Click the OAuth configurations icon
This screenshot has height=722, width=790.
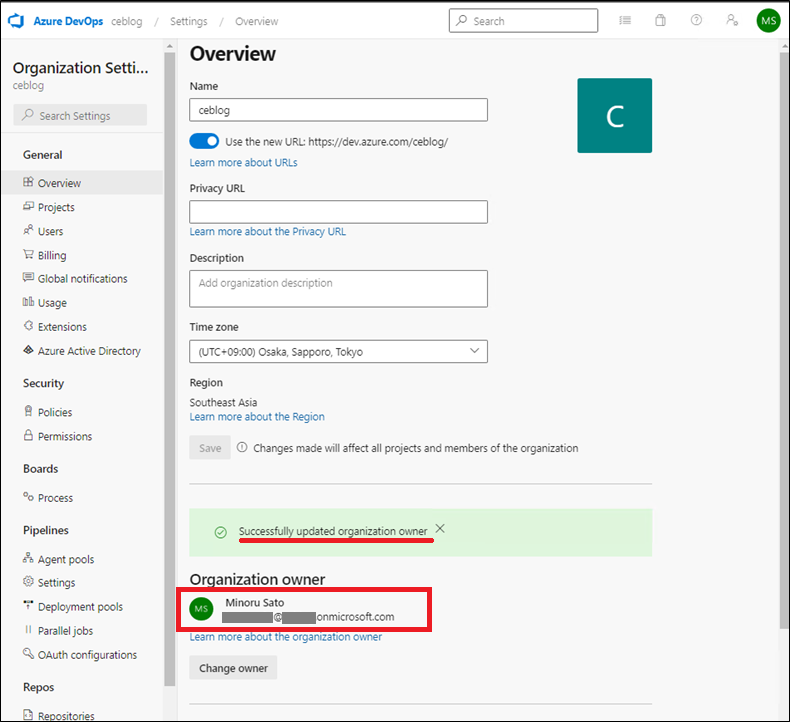28,653
